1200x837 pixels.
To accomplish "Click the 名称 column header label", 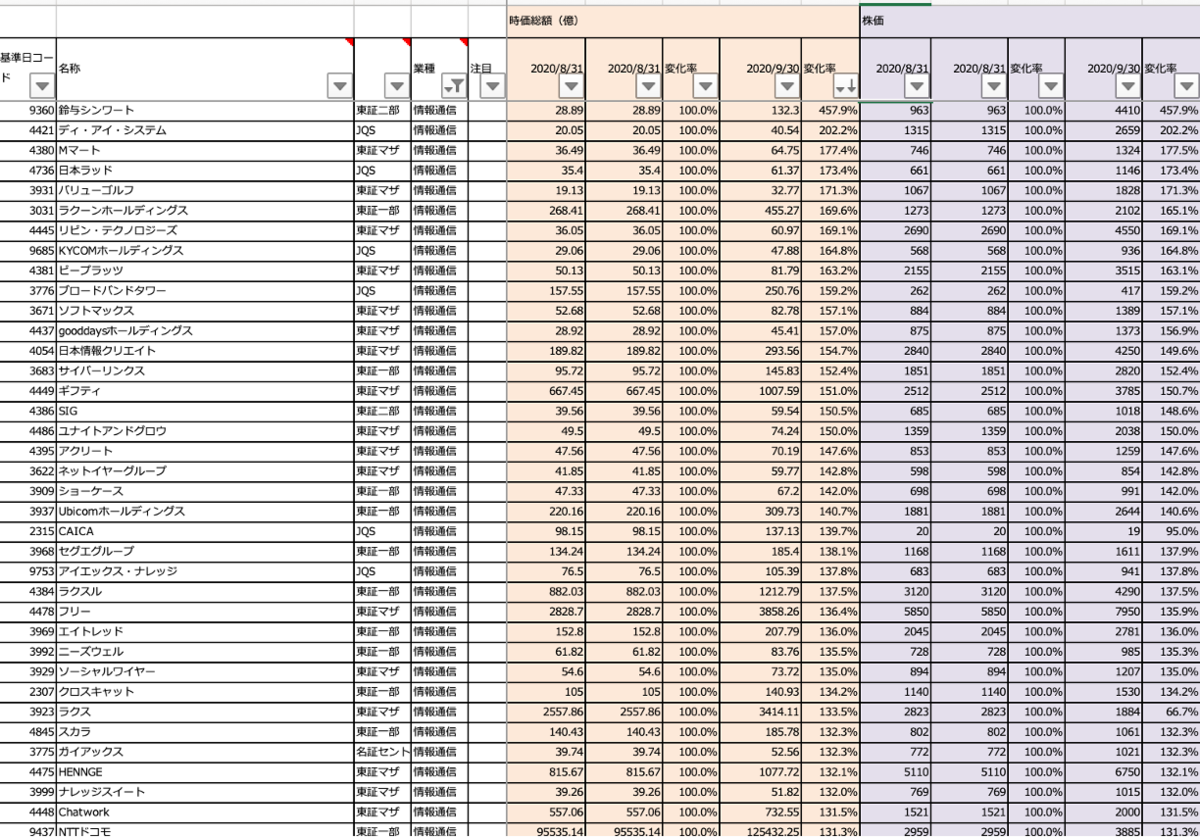I will [70, 68].
